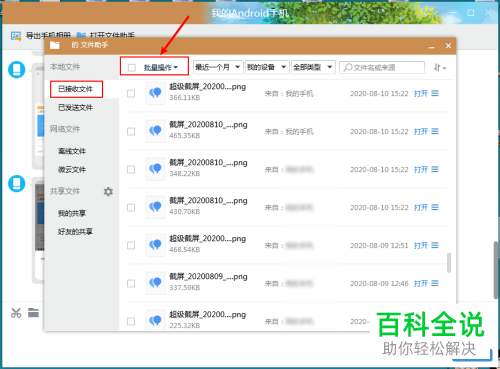Click the timestamp 2020-08-09 12:46

click(x=379, y=284)
